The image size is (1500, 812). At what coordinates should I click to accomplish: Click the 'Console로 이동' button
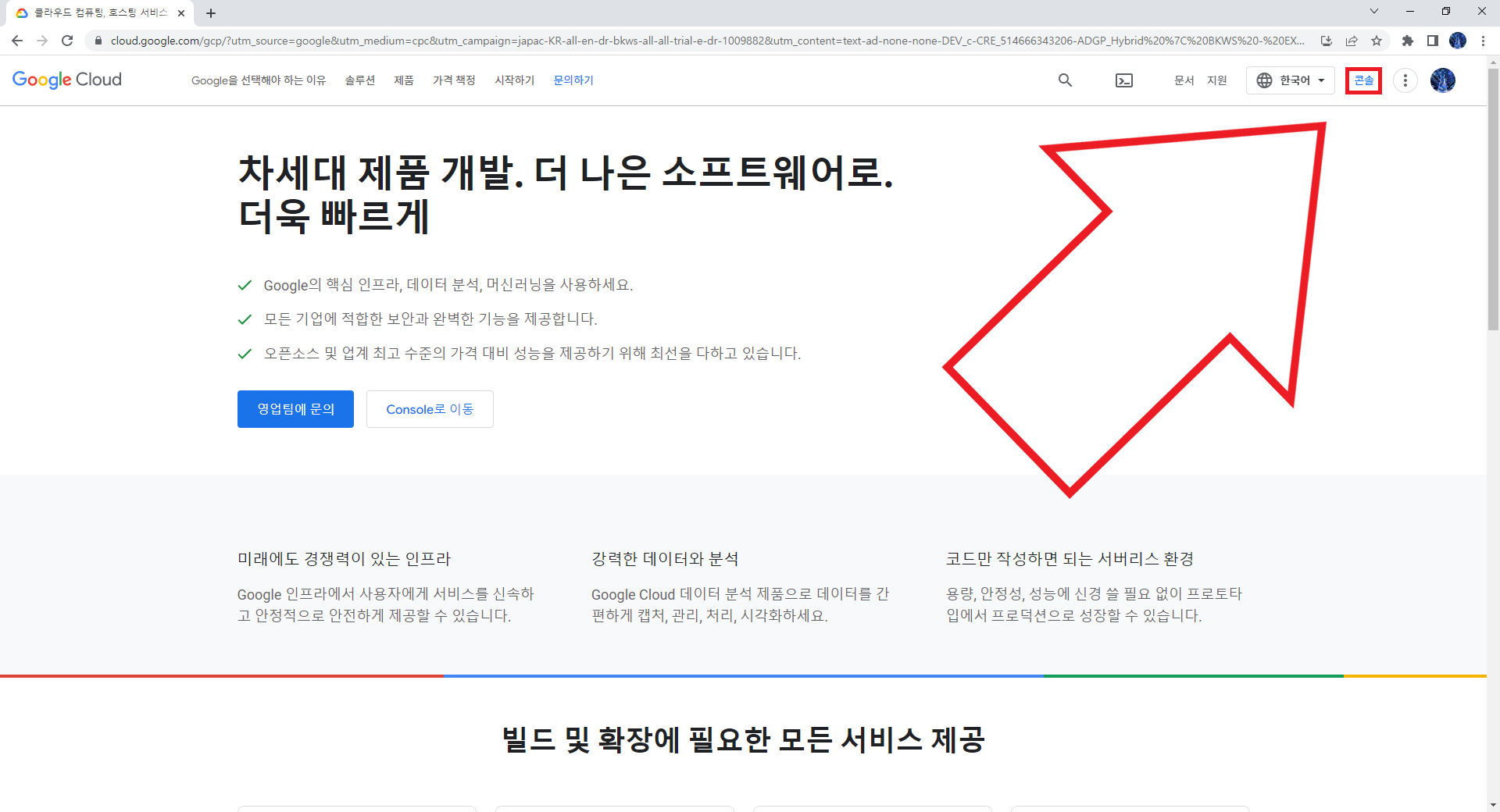coord(430,409)
